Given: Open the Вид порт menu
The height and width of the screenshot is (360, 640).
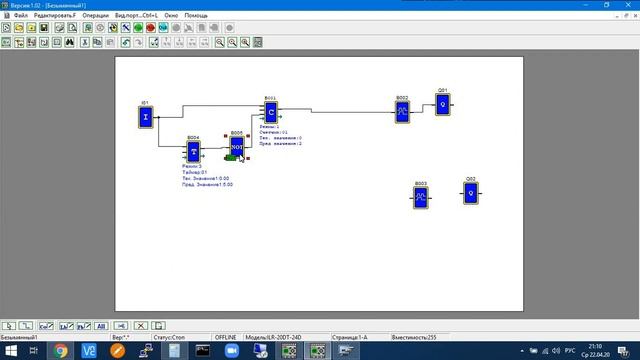Looking at the screenshot, I should (136, 16).
